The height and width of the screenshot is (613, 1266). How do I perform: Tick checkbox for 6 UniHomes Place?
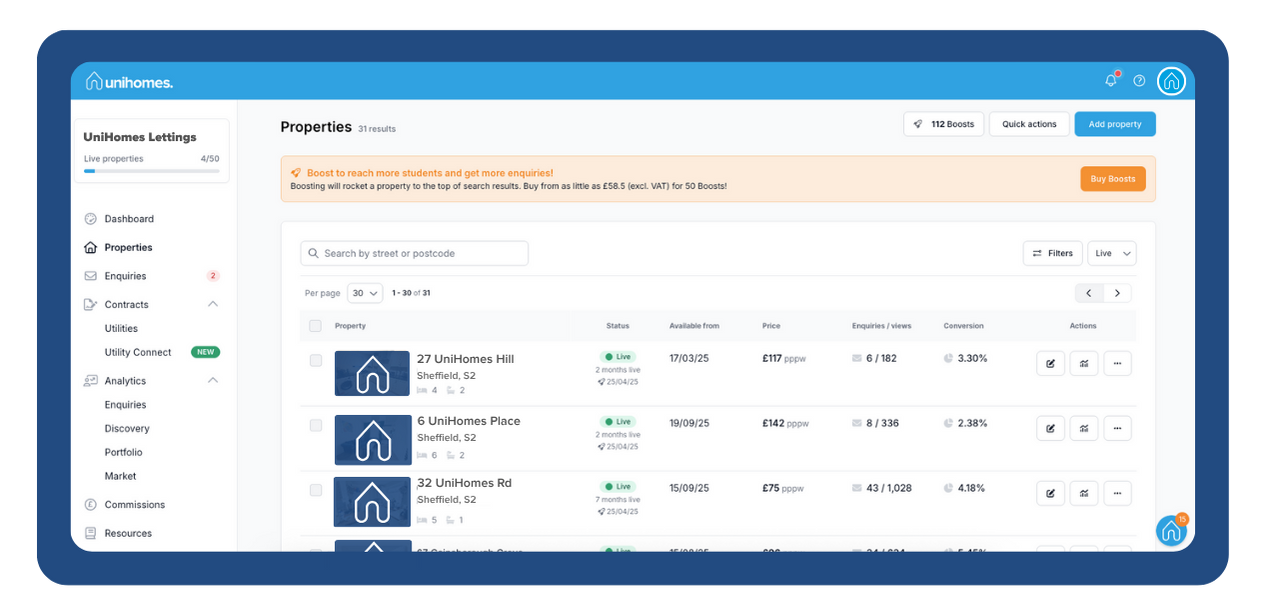[316, 425]
